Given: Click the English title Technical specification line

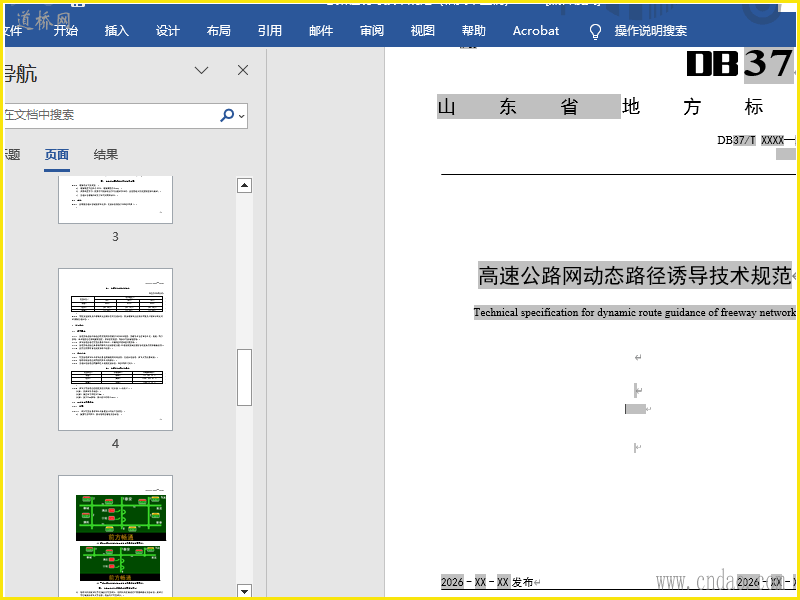Looking at the screenshot, I should pos(634,312).
